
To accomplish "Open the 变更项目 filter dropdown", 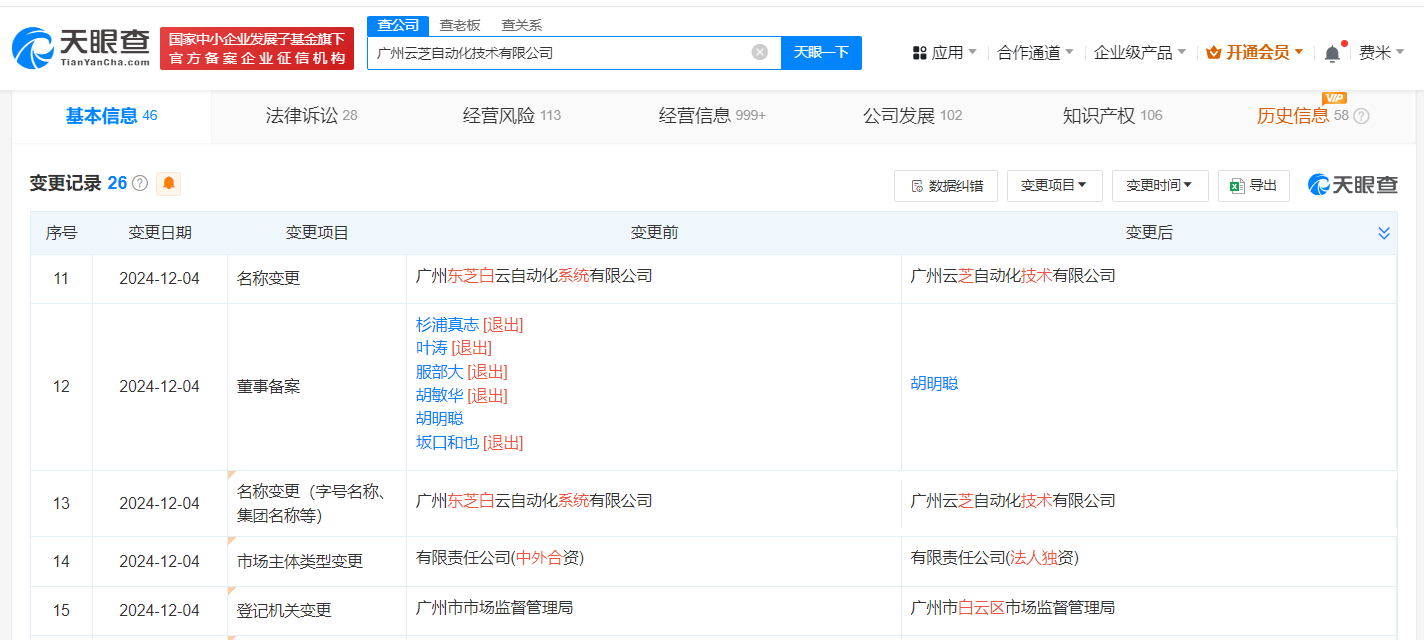I will point(1055,186).
